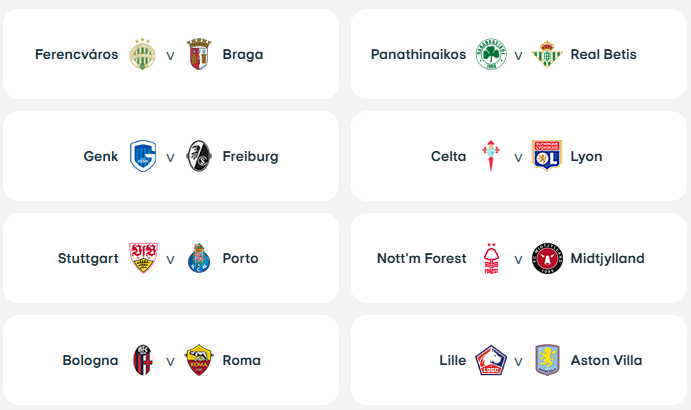Viewport: 691px width, 410px height.
Task: Click the Panathinaikos green crest
Action: (490, 54)
